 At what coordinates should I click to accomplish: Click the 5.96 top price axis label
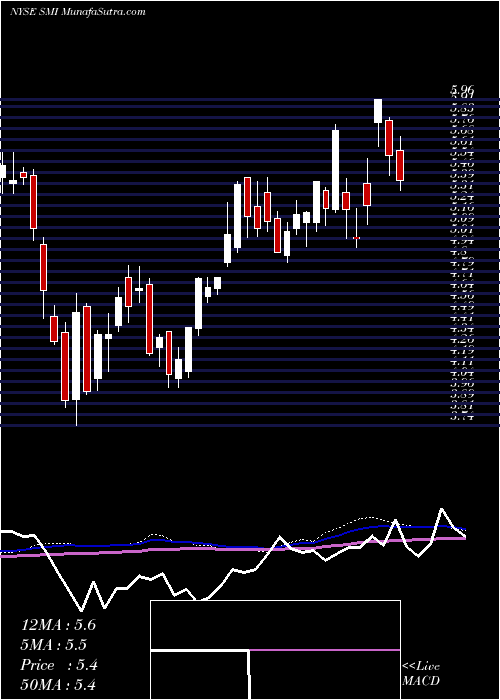point(462,91)
